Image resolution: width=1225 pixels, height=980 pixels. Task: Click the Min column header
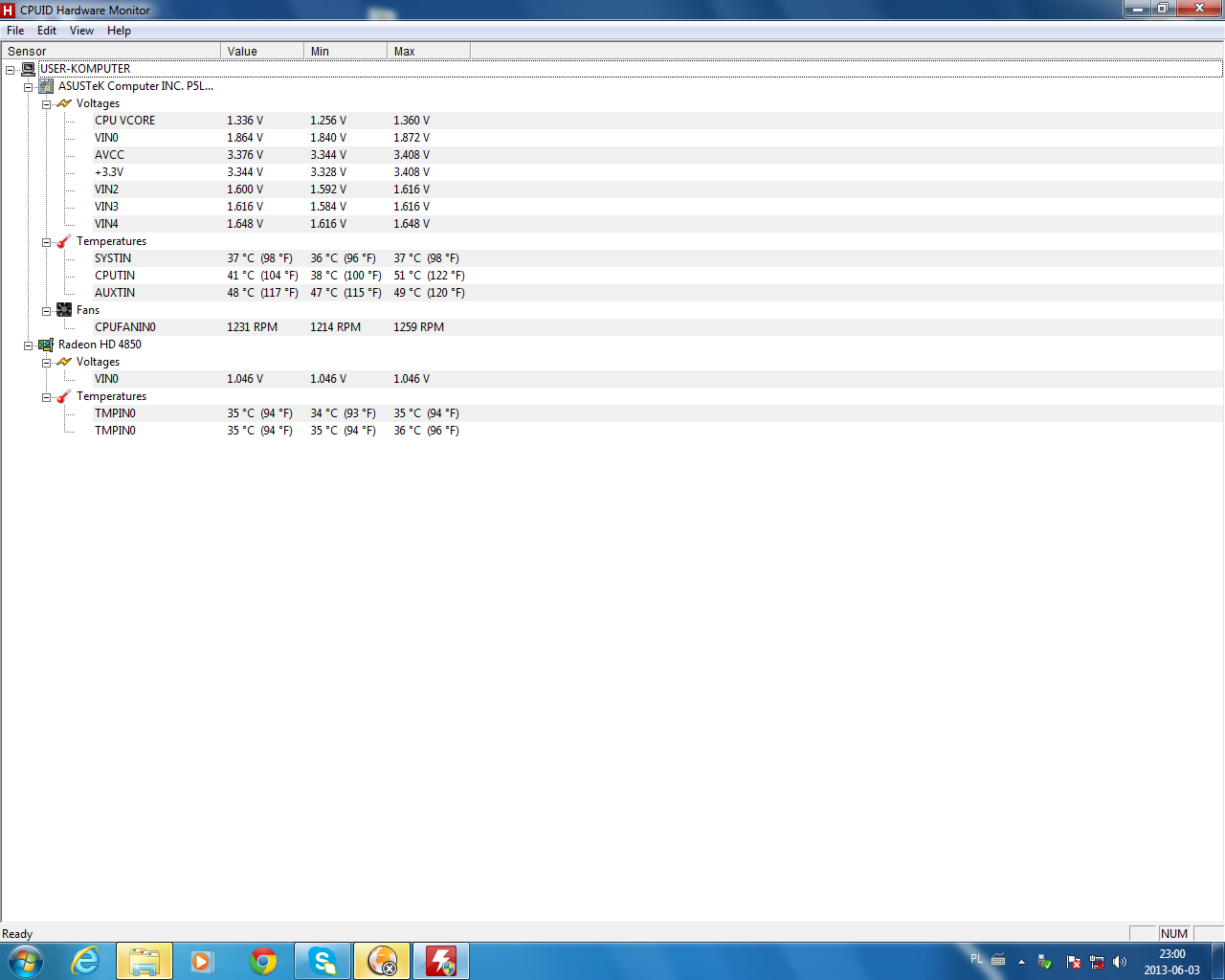(345, 51)
